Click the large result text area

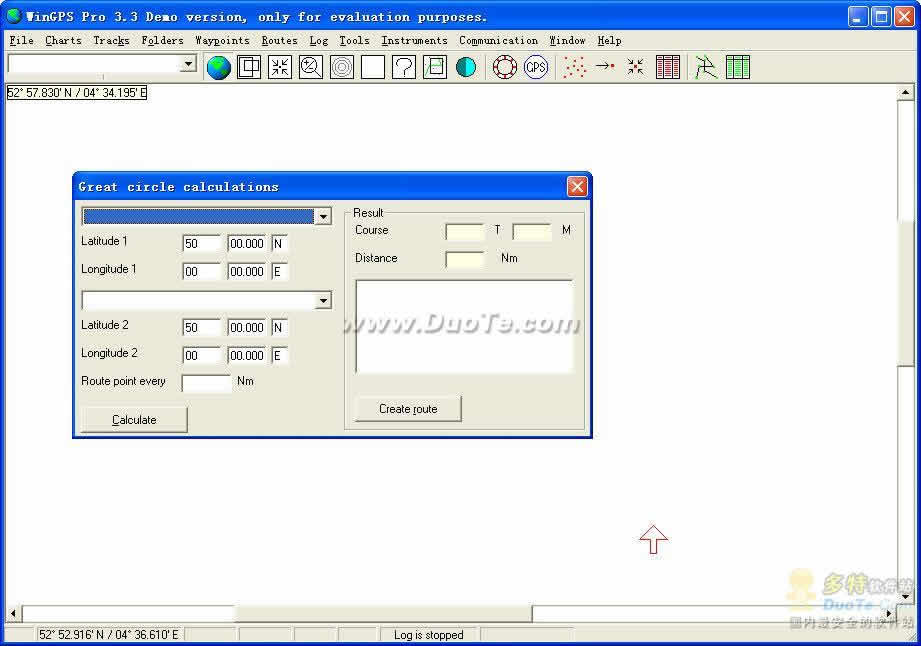464,327
